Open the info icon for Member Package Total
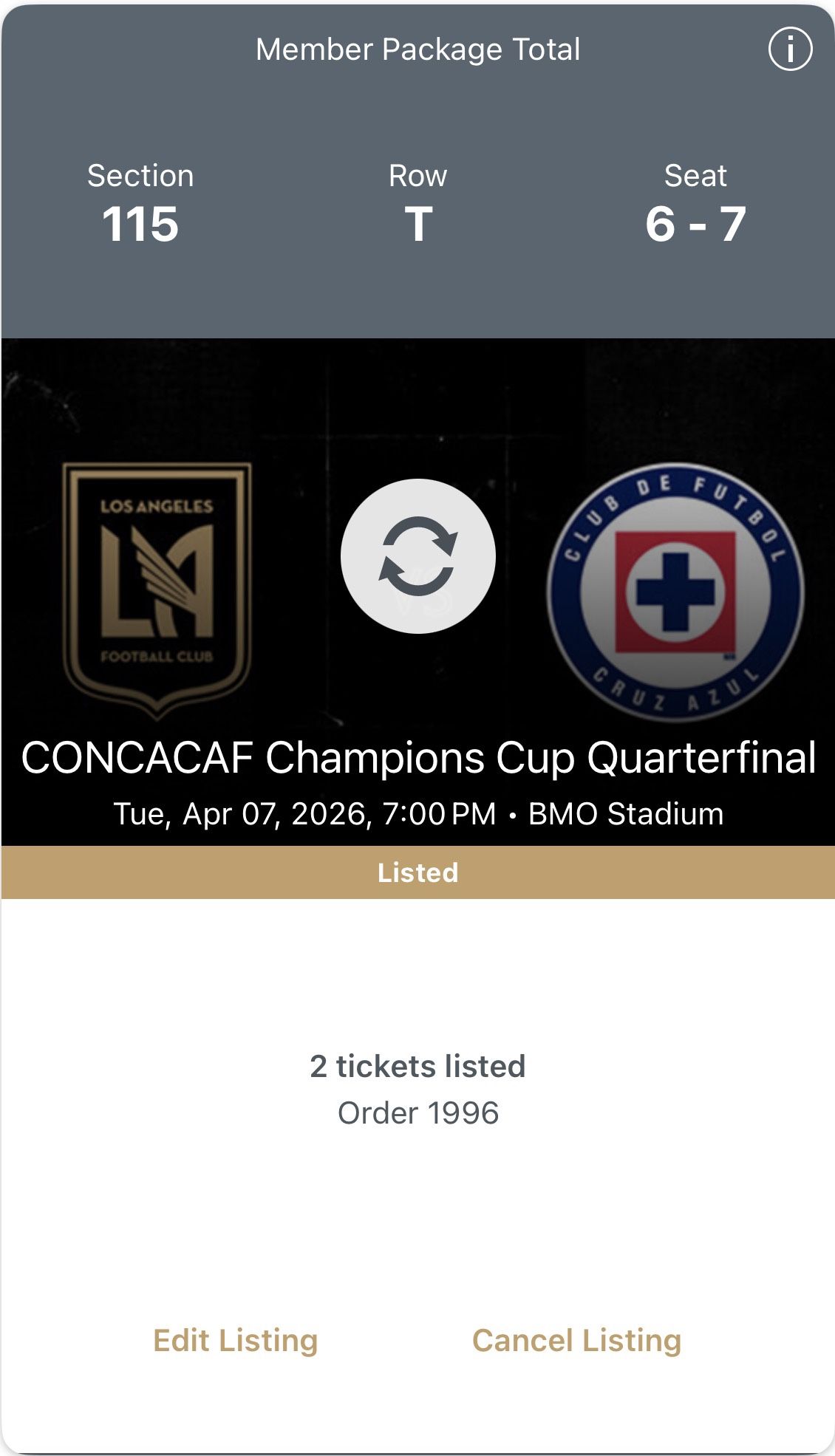Image resolution: width=835 pixels, height=1456 pixels. [790, 49]
